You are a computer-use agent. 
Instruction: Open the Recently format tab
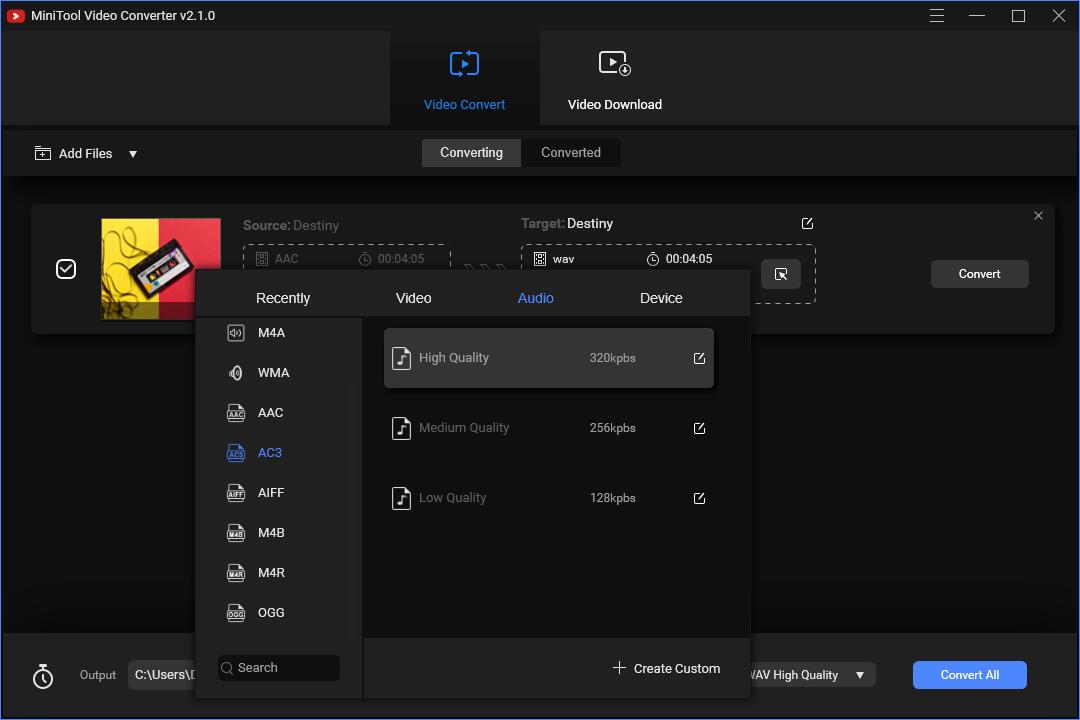click(282, 298)
